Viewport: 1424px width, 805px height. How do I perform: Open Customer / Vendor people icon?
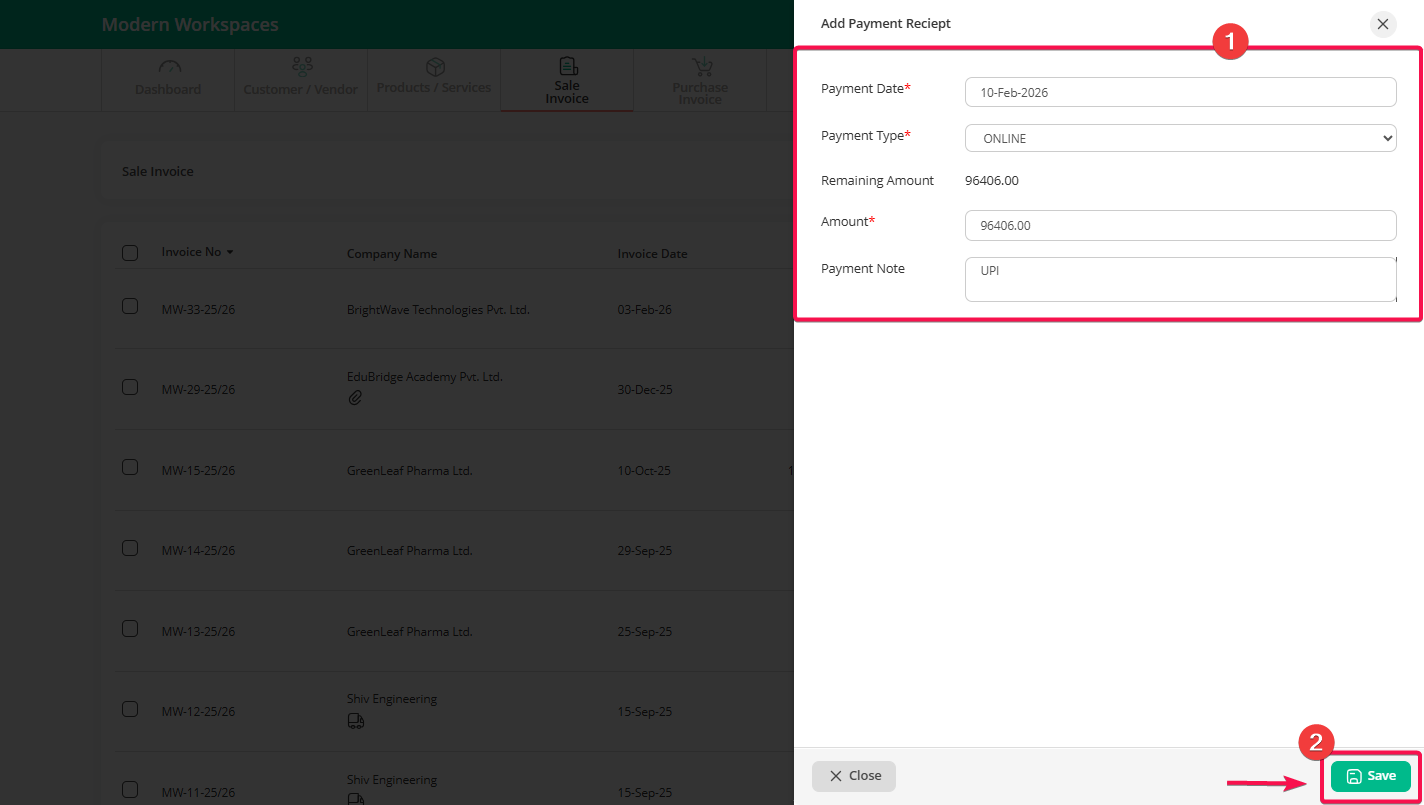pyautogui.click(x=301, y=67)
